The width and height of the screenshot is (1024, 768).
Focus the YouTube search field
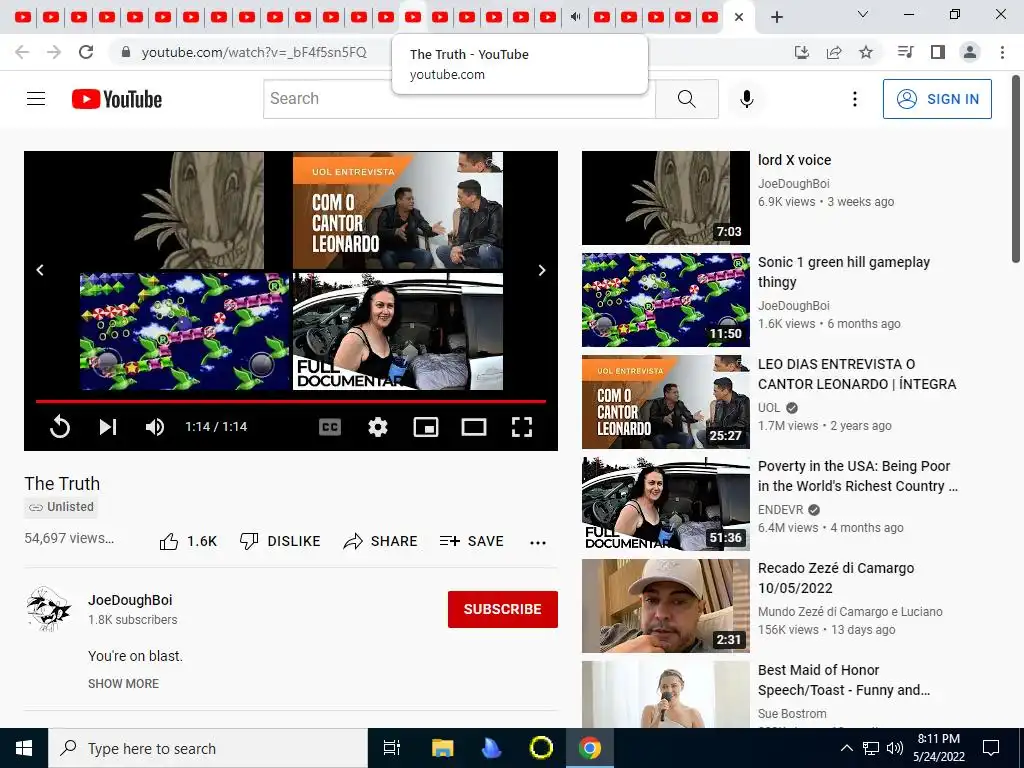point(459,99)
